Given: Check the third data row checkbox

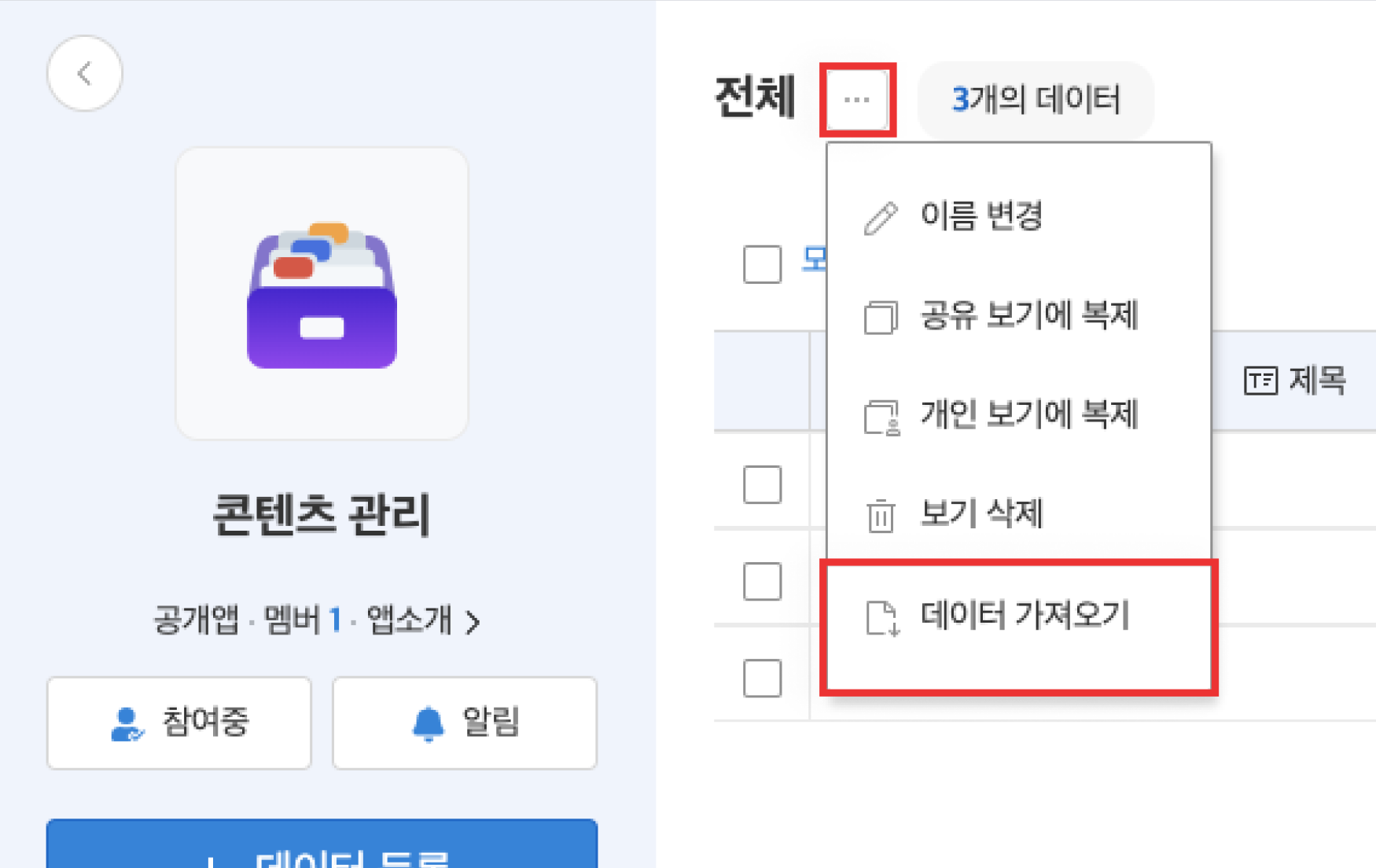Looking at the screenshot, I should pyautogui.click(x=762, y=678).
